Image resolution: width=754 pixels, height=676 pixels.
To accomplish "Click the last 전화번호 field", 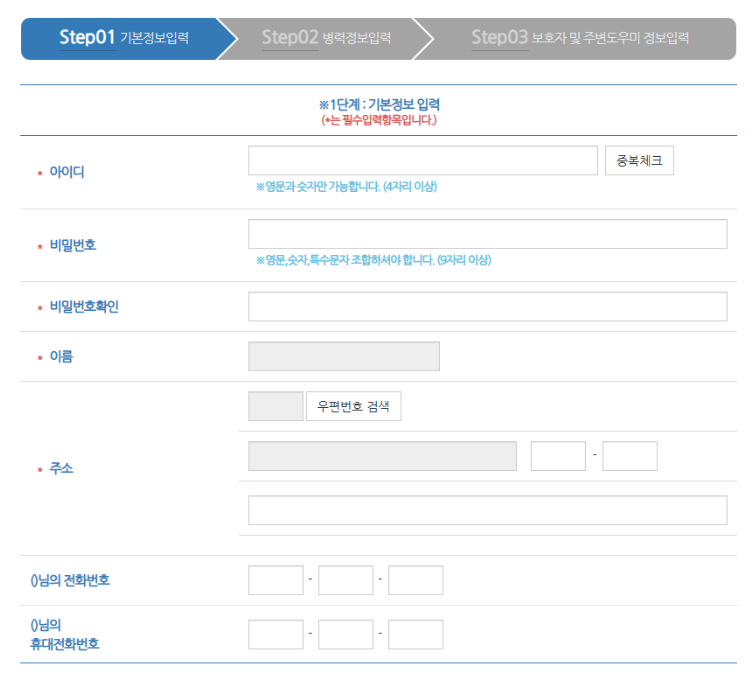I will 415,580.
